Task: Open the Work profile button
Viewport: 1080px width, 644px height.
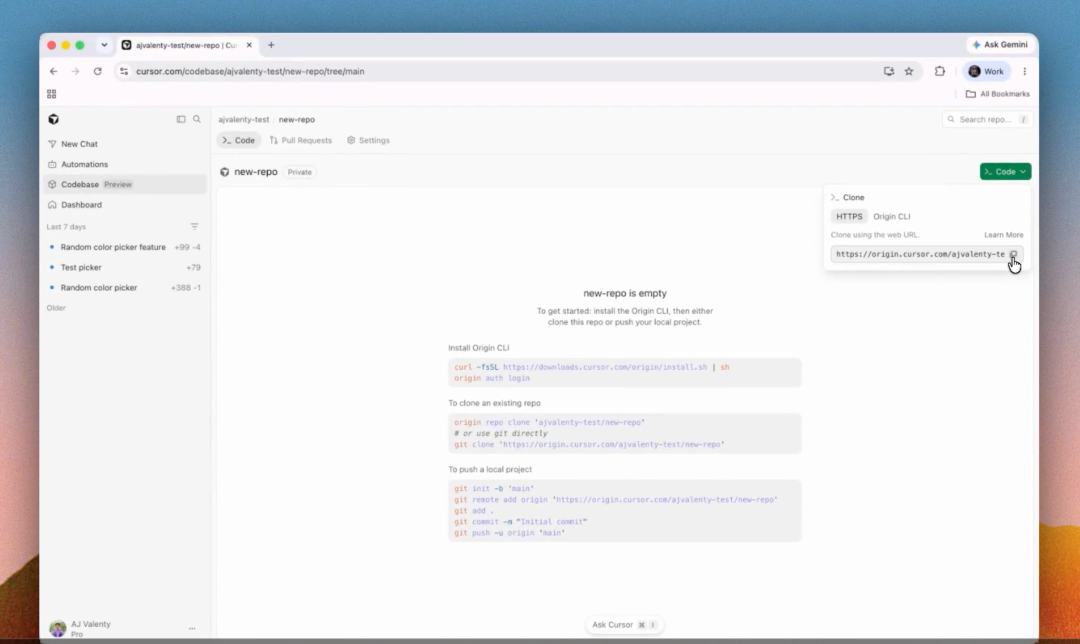Action: tap(986, 71)
